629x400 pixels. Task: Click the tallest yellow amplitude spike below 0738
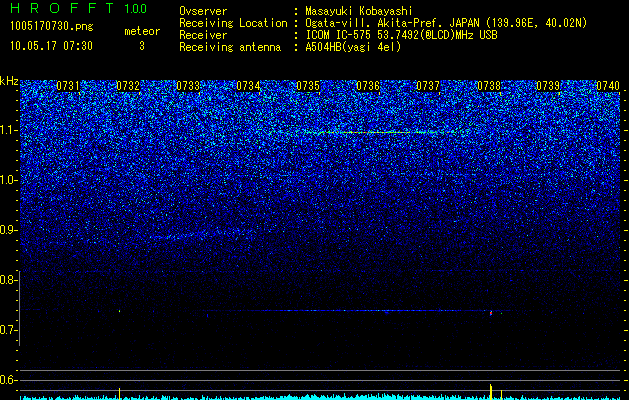[x=491, y=392]
